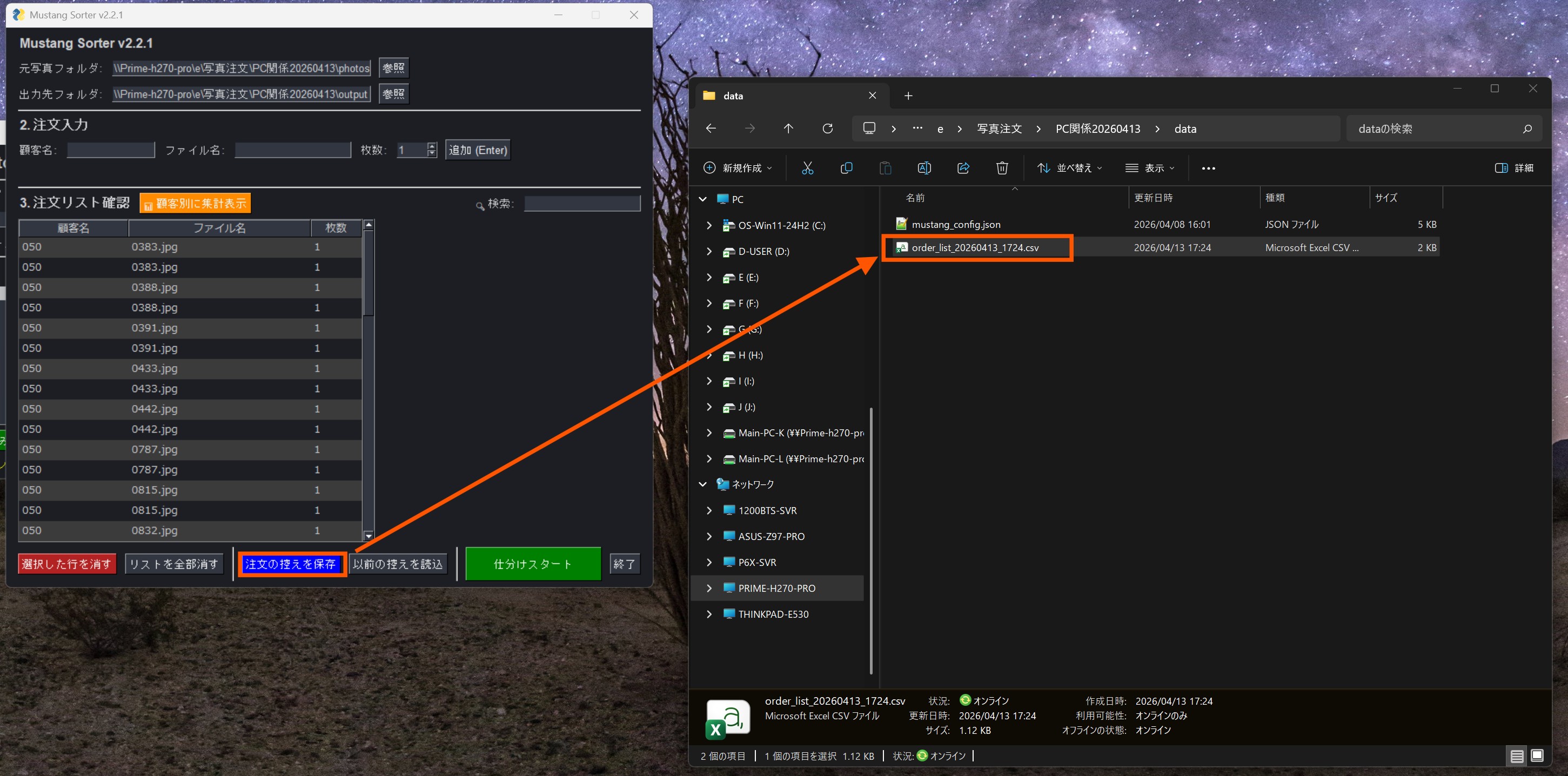Click the 名前 column header
This screenshot has height=776, width=1568.
(914, 198)
